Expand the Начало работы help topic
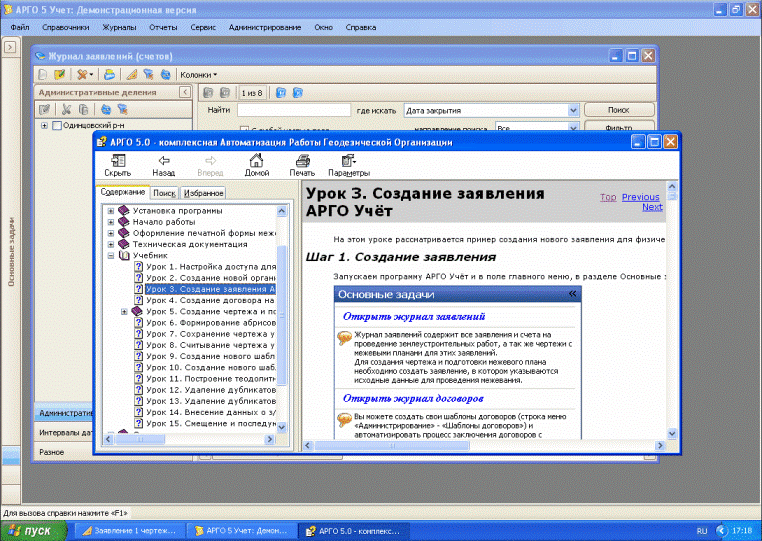The width and height of the screenshot is (762, 541). pyautogui.click(x=111, y=222)
